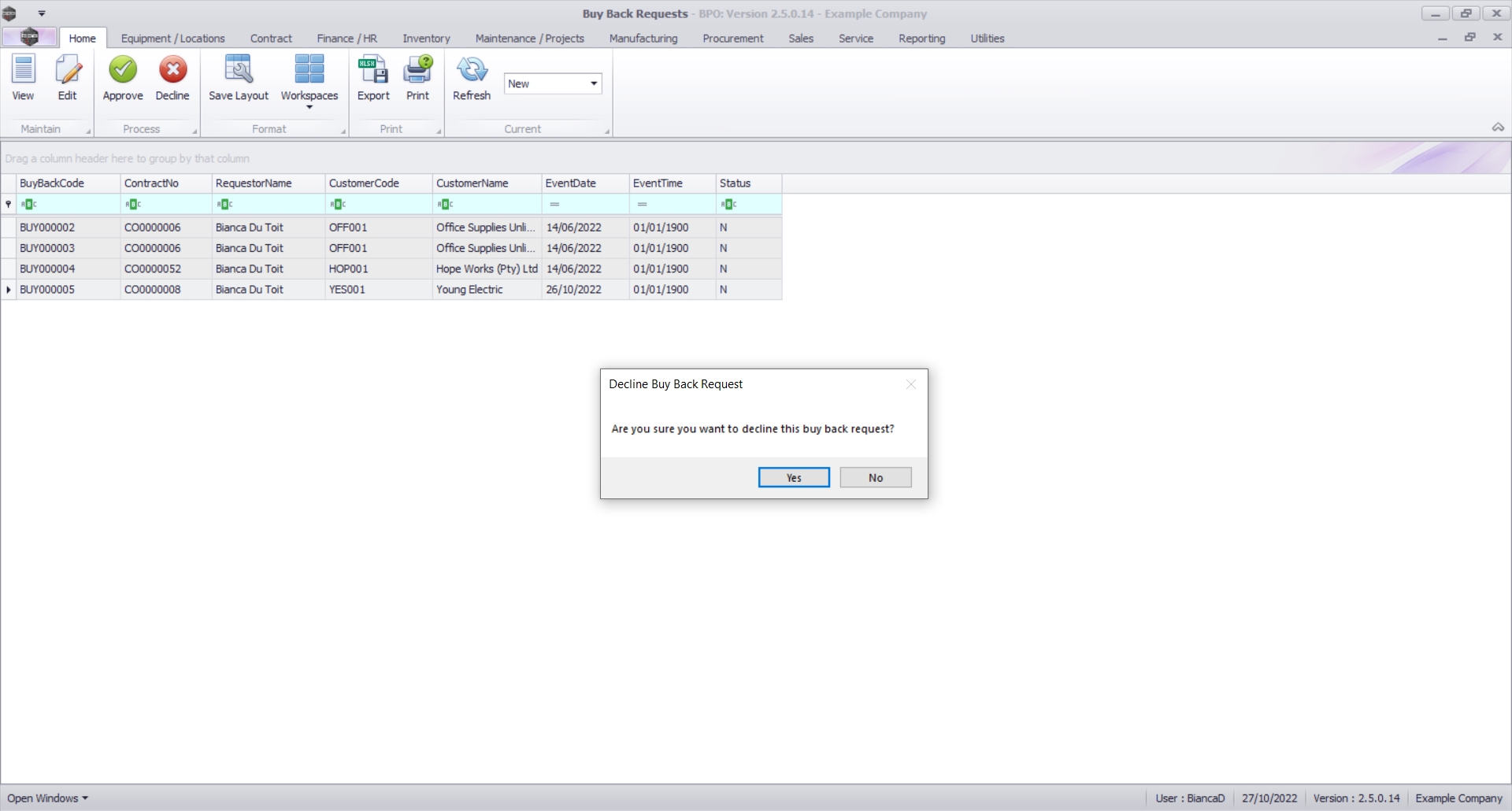This screenshot has height=811, width=1512.
Task: Collapse the ribbon using the chevron
Action: point(1498,128)
